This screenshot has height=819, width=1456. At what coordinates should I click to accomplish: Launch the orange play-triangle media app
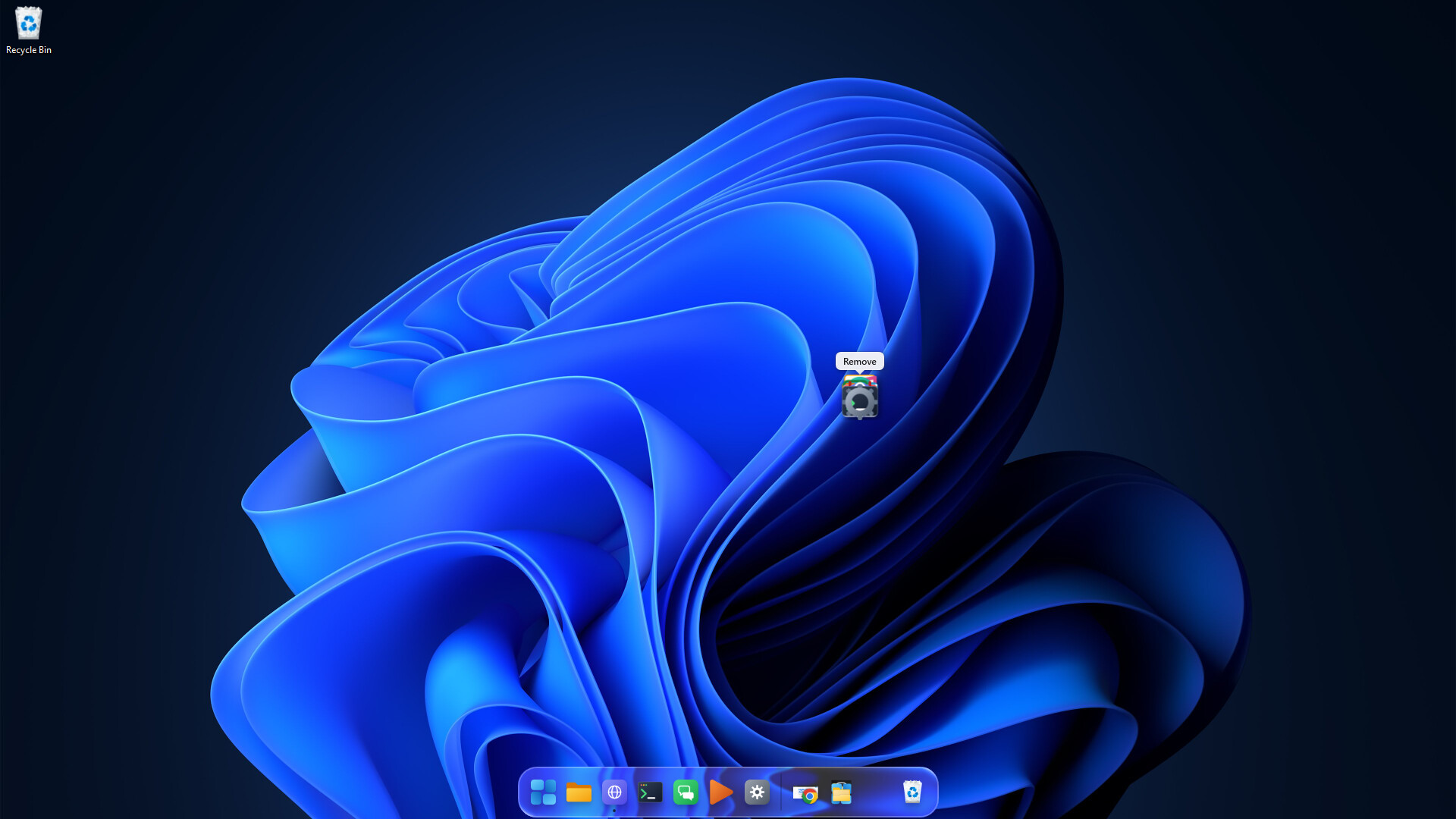pos(721,792)
